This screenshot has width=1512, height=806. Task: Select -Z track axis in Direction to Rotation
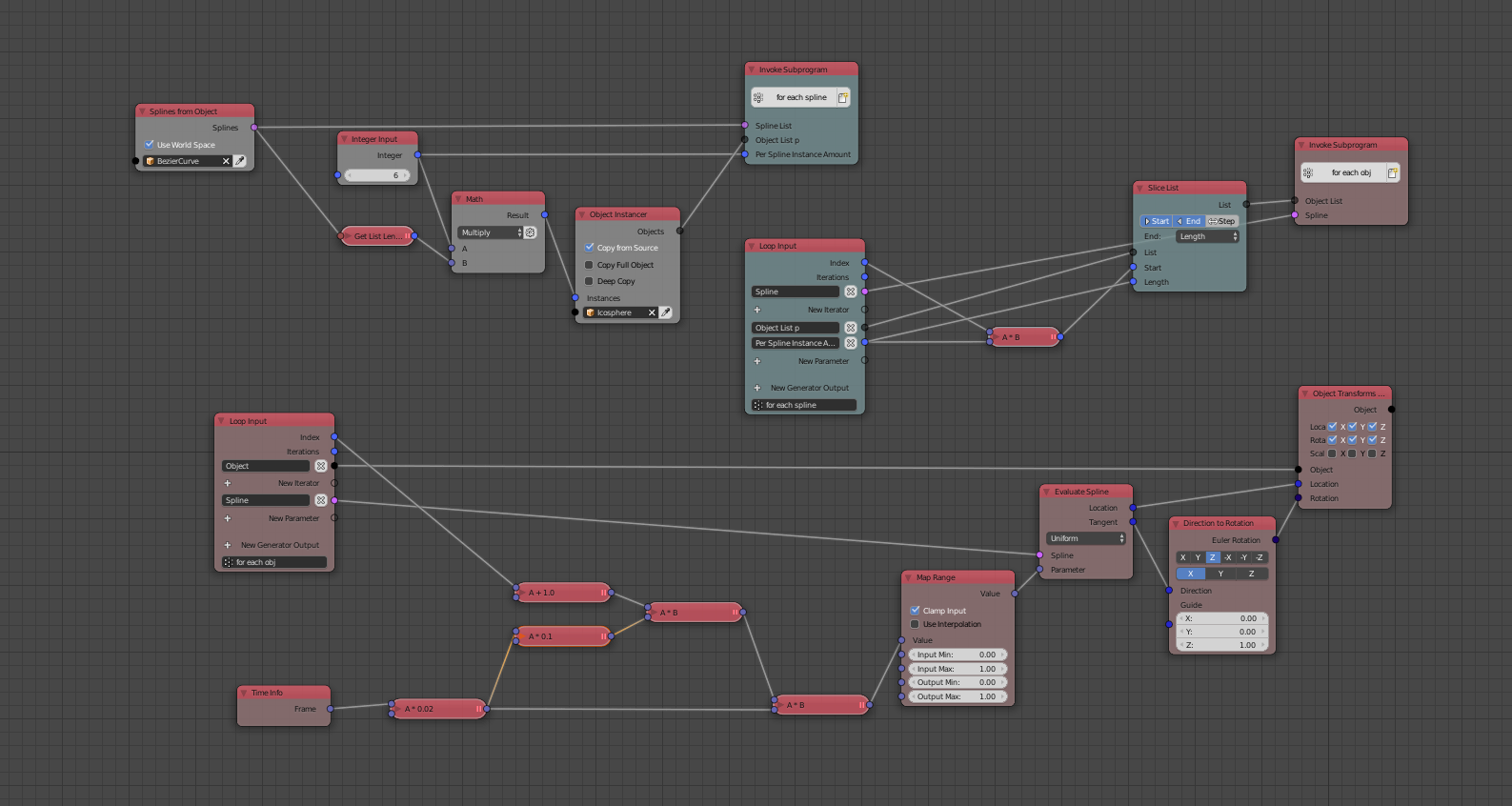tap(1260, 557)
